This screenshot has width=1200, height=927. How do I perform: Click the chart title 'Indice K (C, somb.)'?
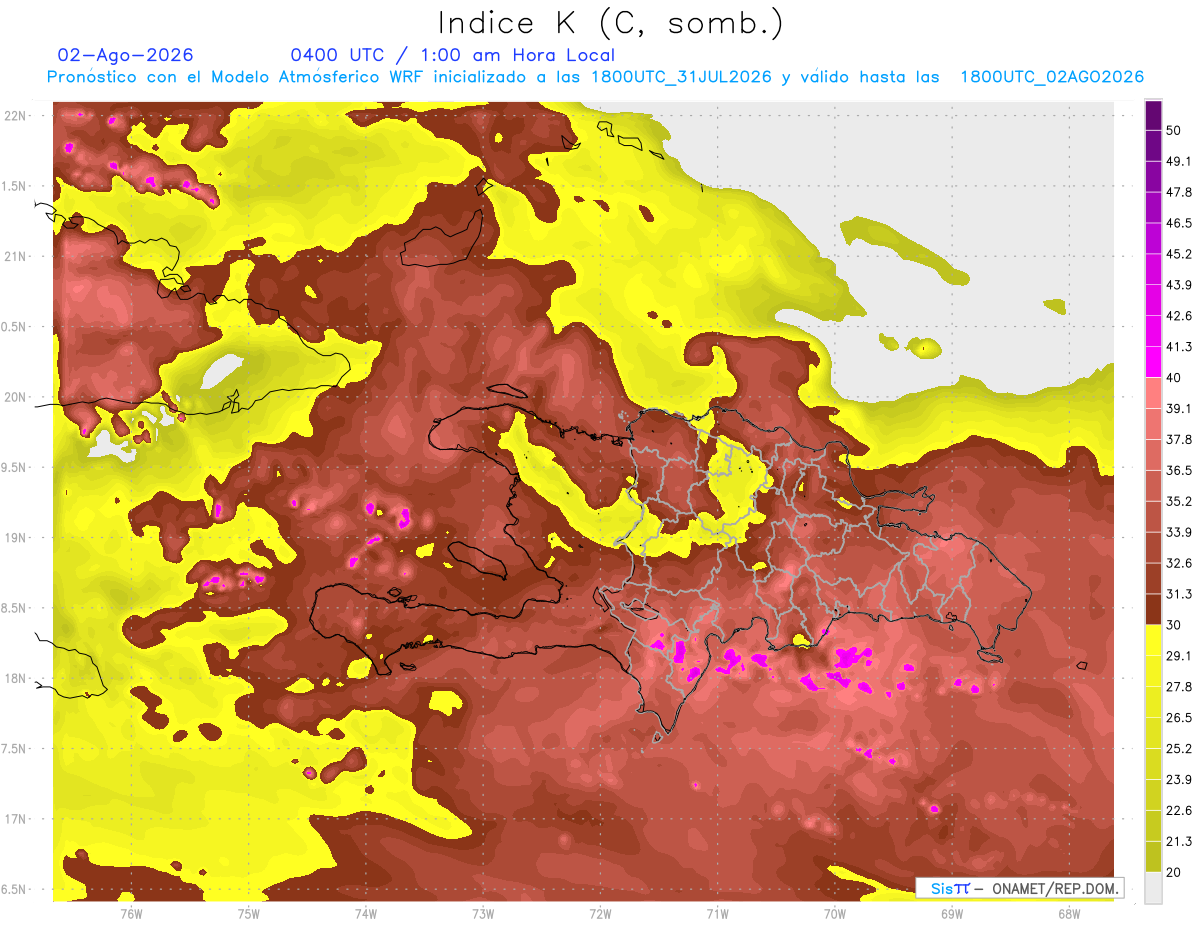click(610, 23)
